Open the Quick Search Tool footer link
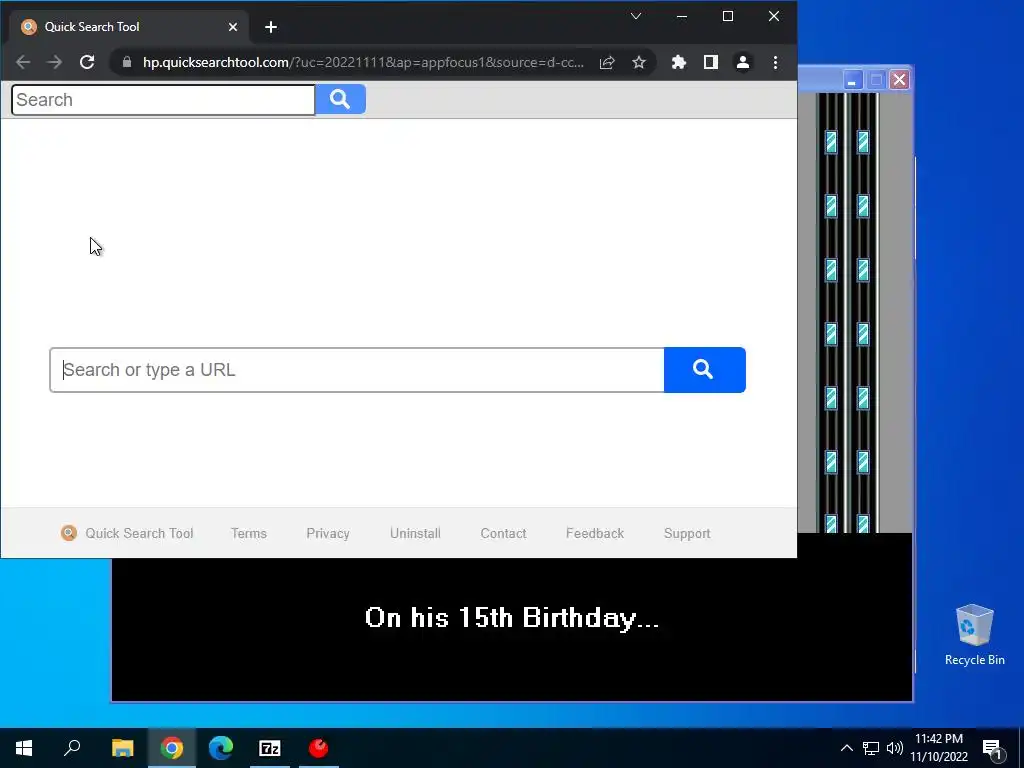Viewport: 1024px width, 768px height. tap(127, 533)
